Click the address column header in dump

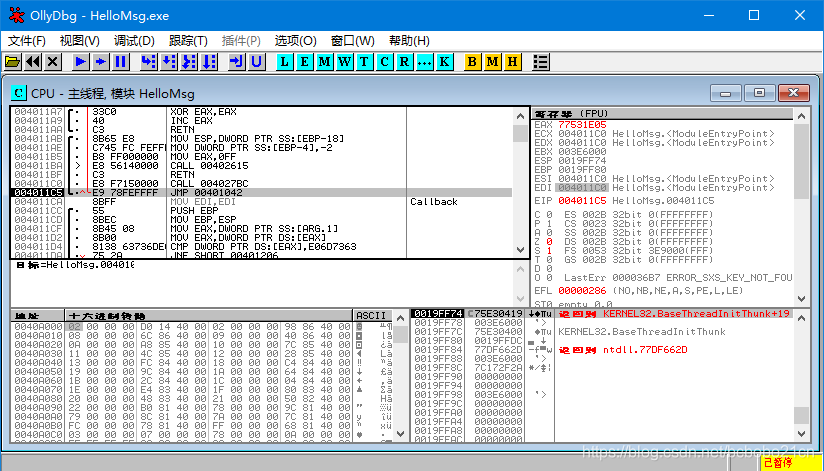(x=37, y=316)
